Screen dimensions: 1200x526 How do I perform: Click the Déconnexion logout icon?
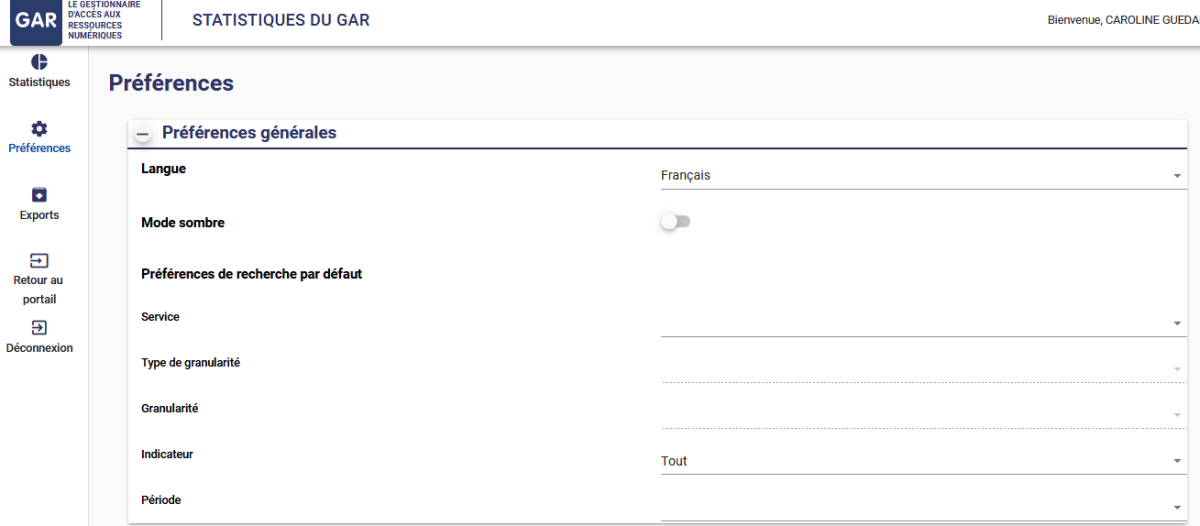point(39,327)
